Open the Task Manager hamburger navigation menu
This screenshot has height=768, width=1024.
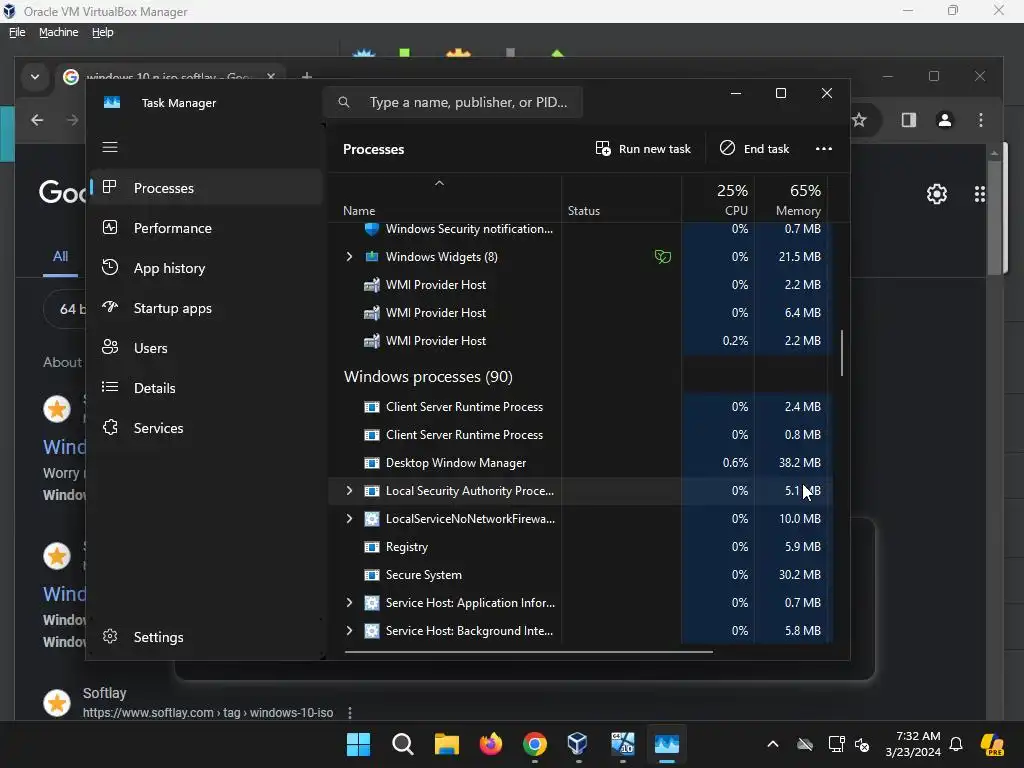tap(110, 147)
